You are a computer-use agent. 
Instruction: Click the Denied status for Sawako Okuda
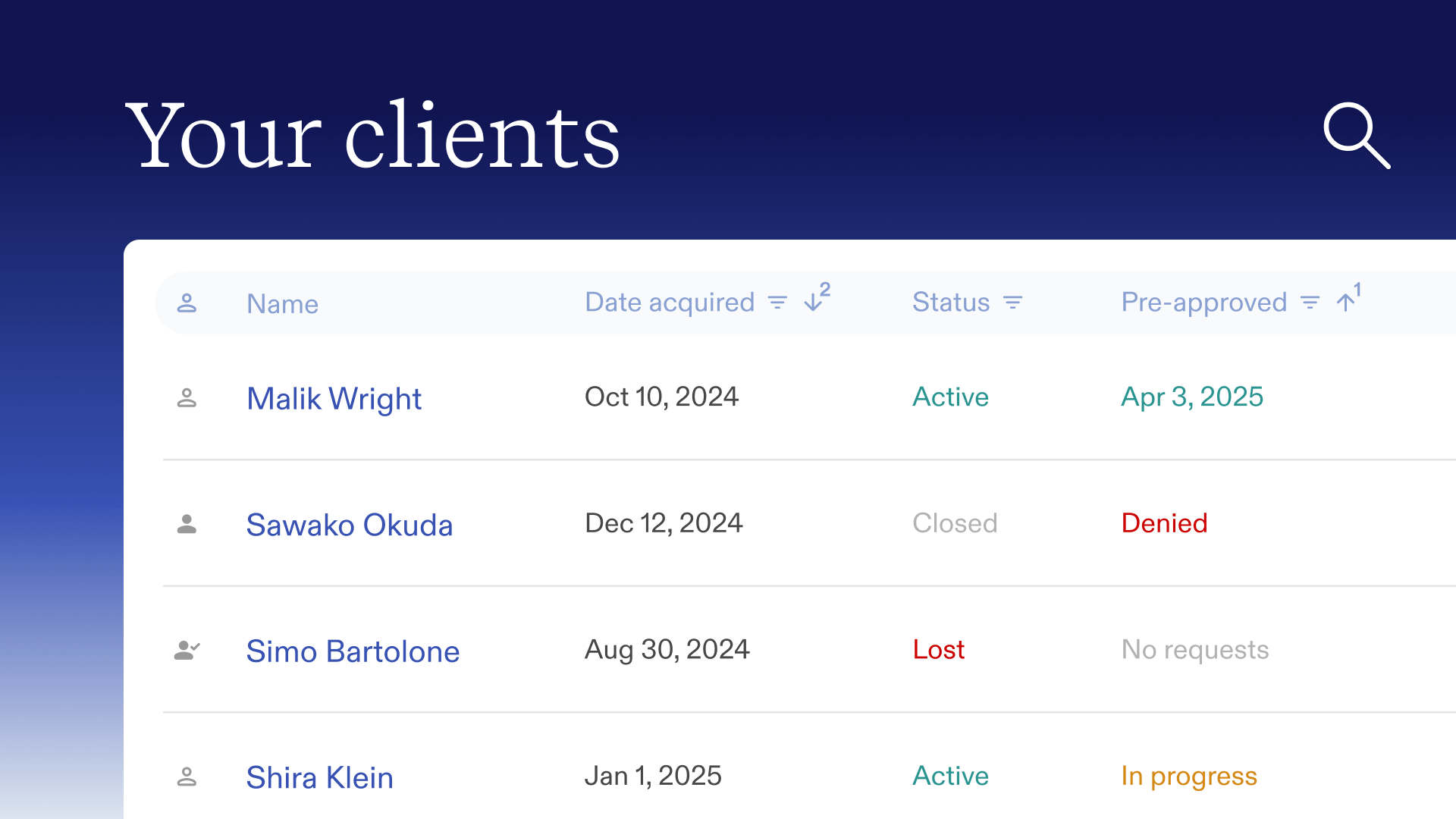[x=1164, y=523]
